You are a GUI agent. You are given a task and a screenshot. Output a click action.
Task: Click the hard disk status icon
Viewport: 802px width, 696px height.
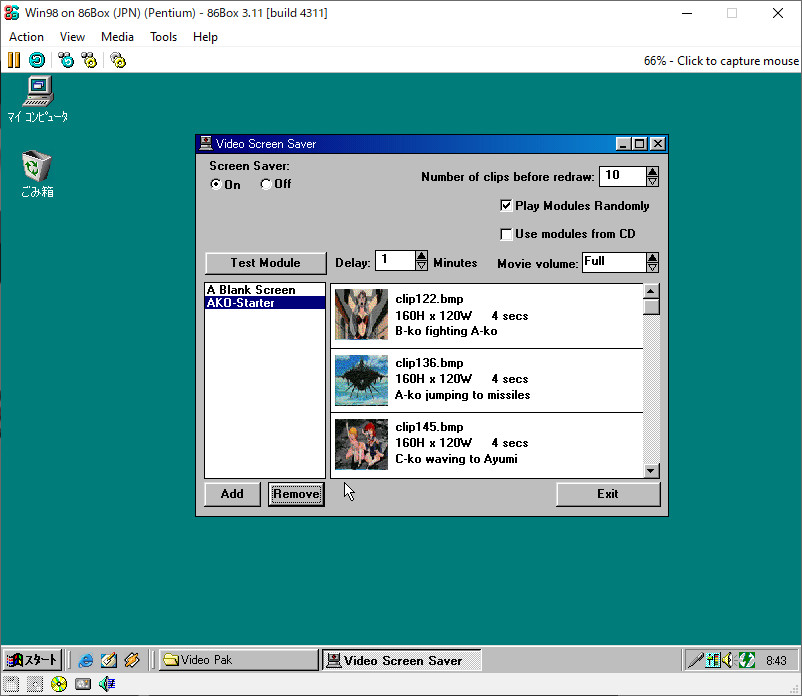pos(83,684)
